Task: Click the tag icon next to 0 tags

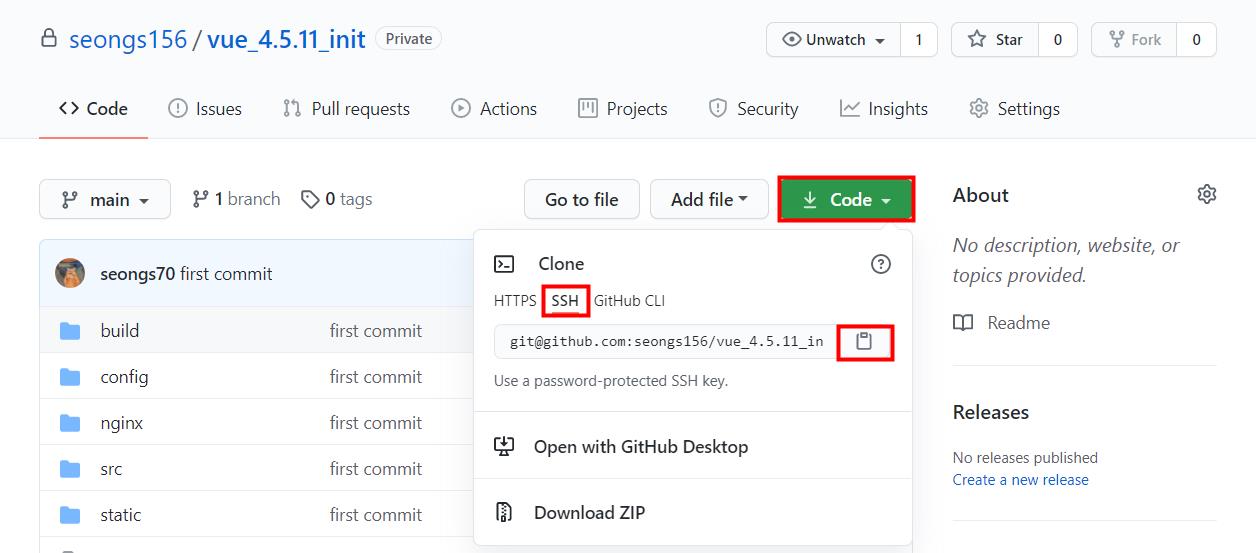Action: [x=311, y=200]
